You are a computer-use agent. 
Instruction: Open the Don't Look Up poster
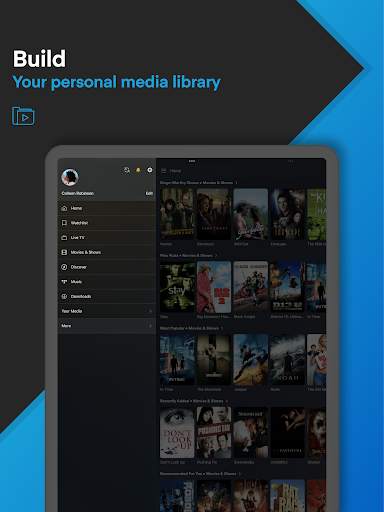pos(177,432)
